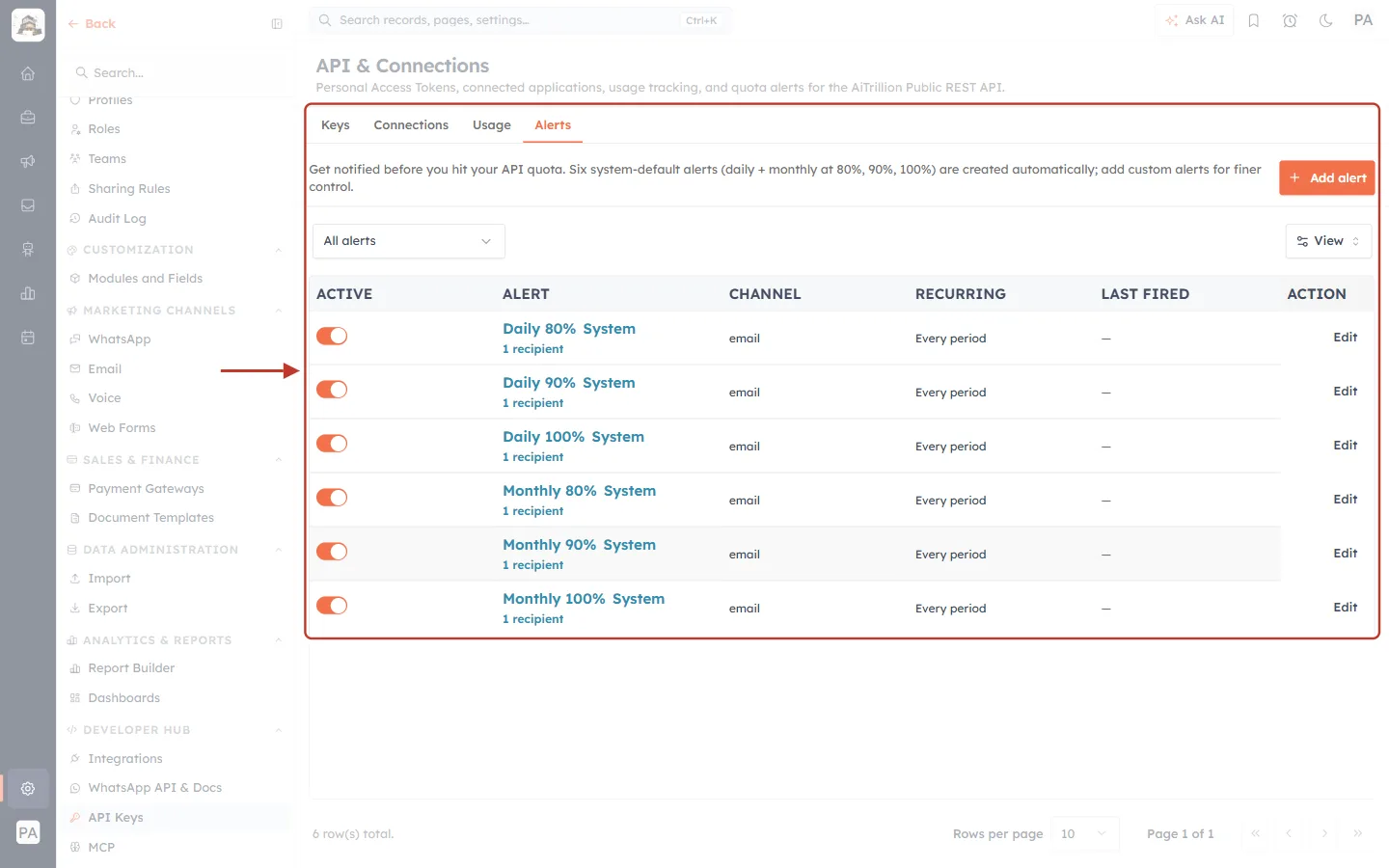This screenshot has width=1389, height=868.
Task: Switch to dark mode moon icon
Action: click(1326, 20)
